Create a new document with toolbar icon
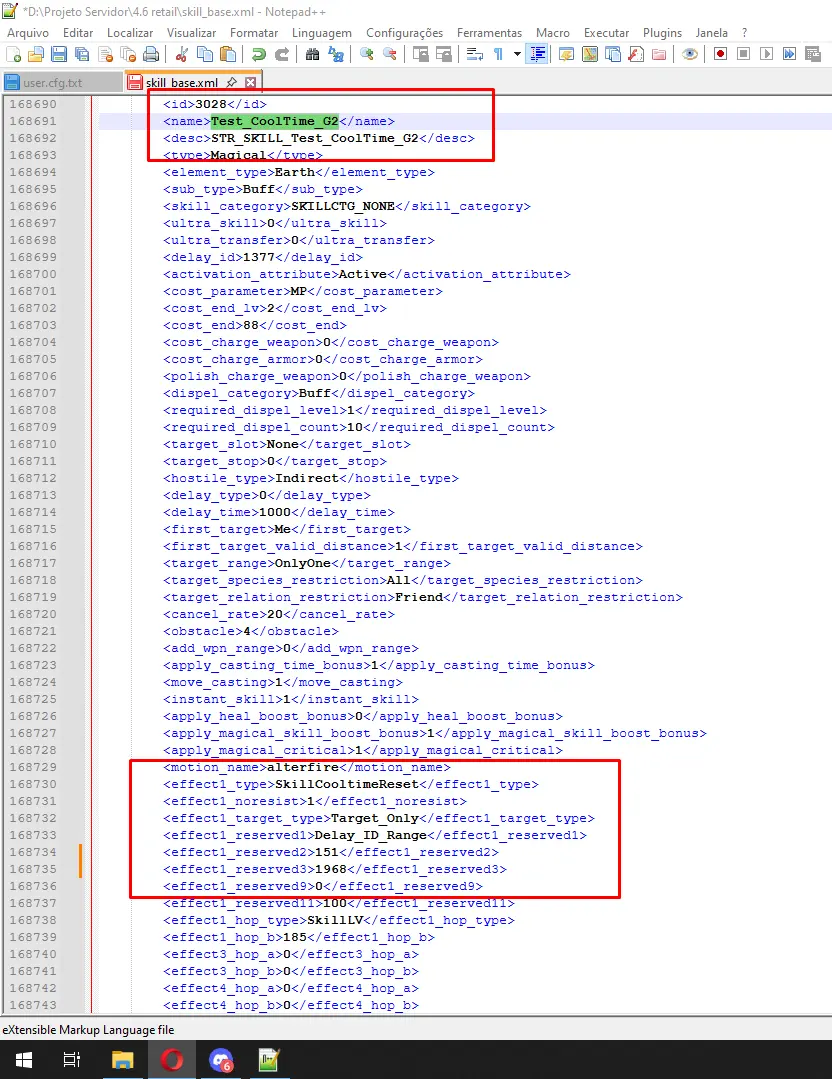The height and width of the screenshot is (1079, 832). (x=13, y=54)
